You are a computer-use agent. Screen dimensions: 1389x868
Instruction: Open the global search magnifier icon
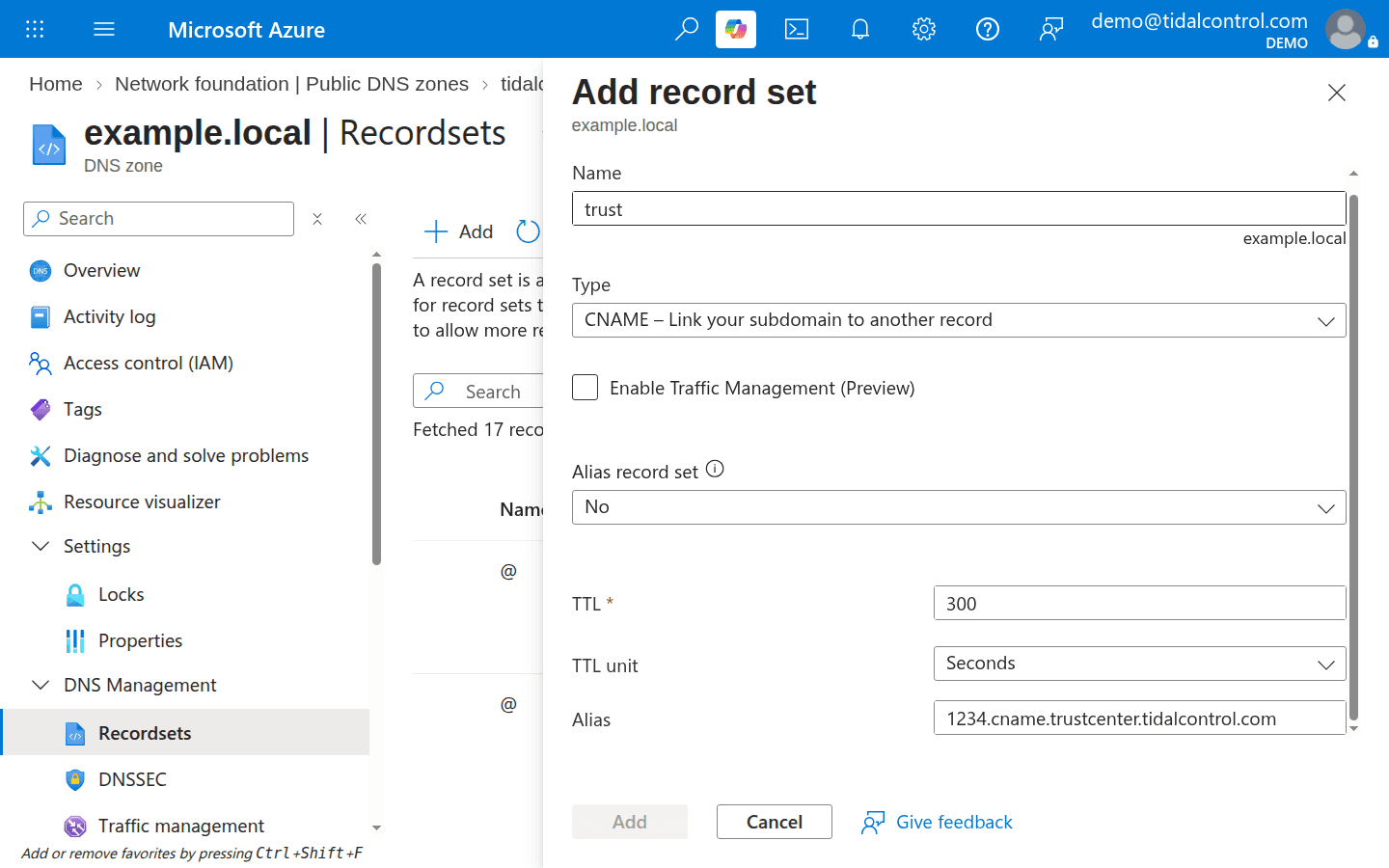686,29
